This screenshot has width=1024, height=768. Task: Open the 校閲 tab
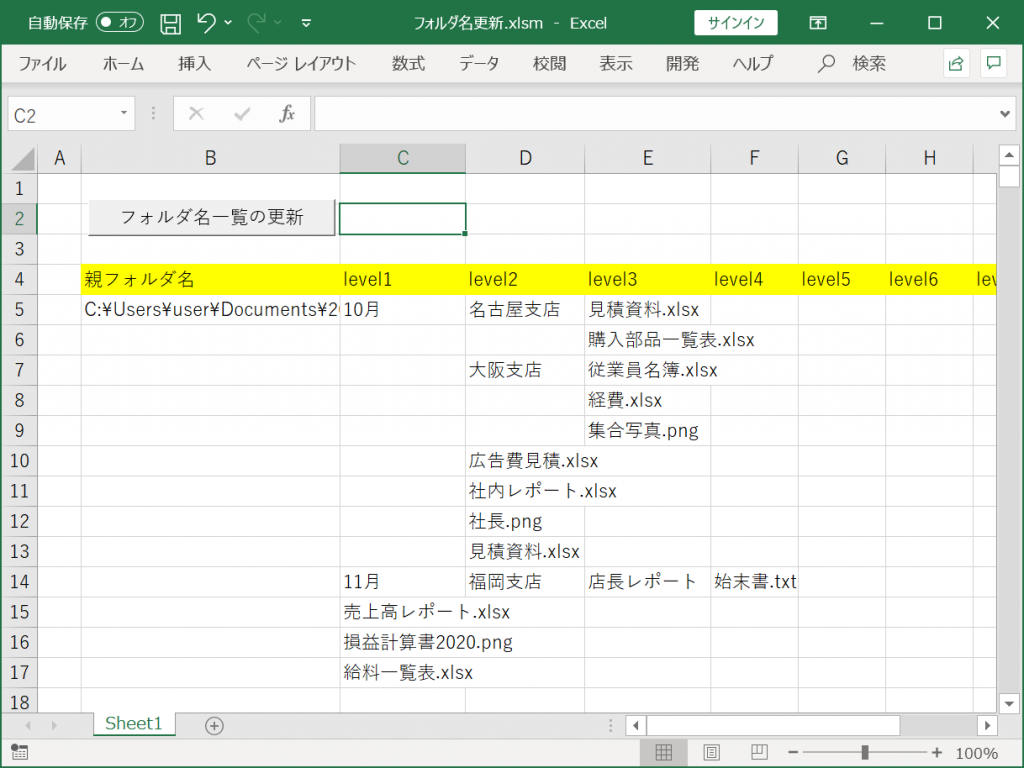tap(549, 63)
